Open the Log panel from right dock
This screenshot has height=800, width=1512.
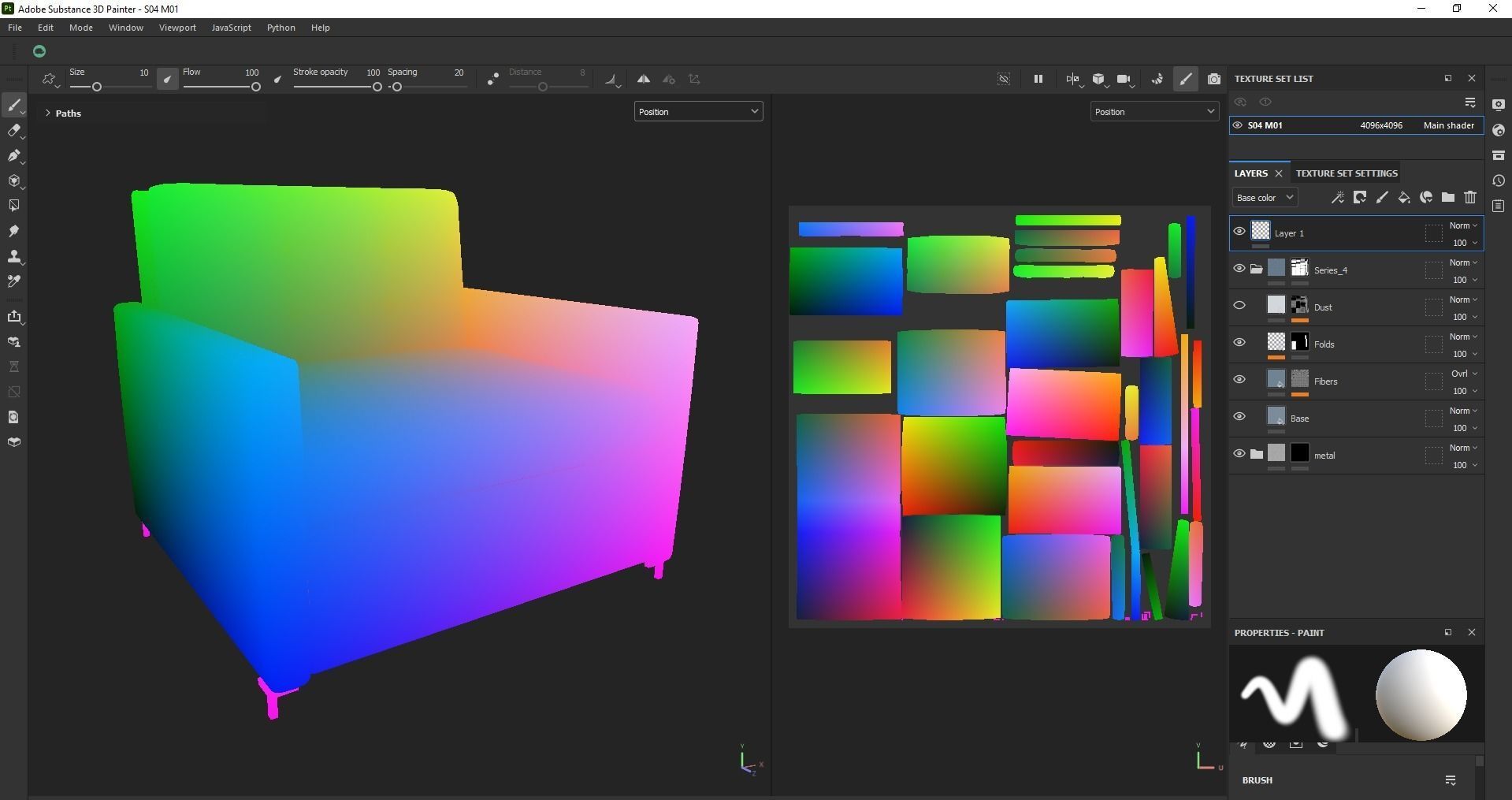click(1499, 206)
